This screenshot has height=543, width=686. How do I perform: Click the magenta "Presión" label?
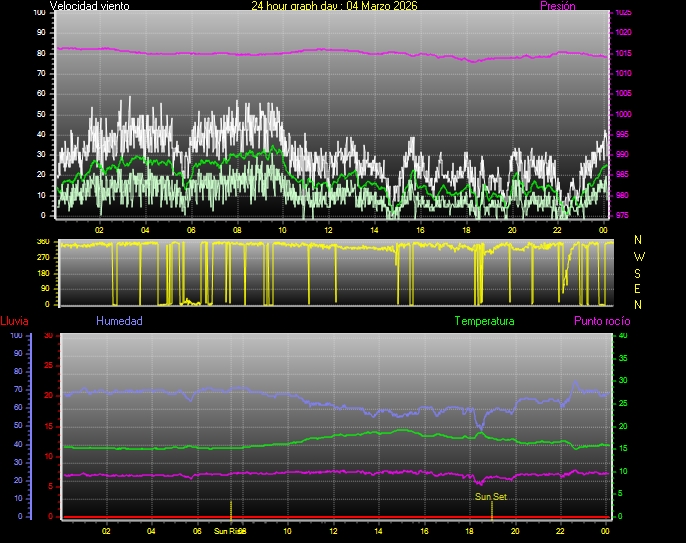coord(557,6)
